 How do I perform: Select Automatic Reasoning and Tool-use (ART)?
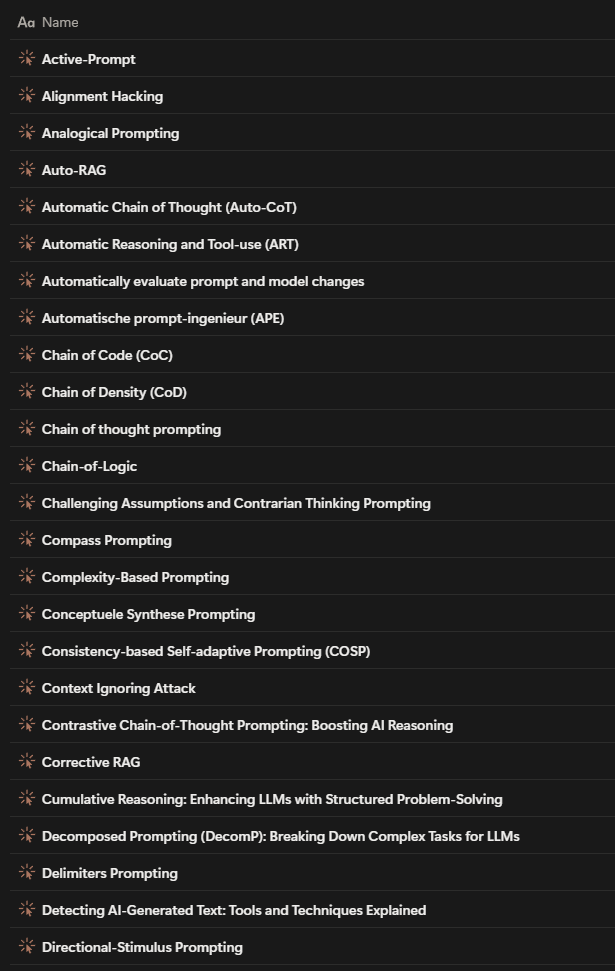[170, 244]
